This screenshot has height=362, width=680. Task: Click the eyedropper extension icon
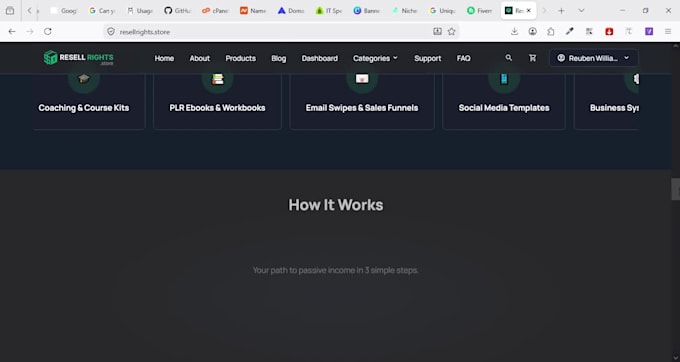click(569, 31)
